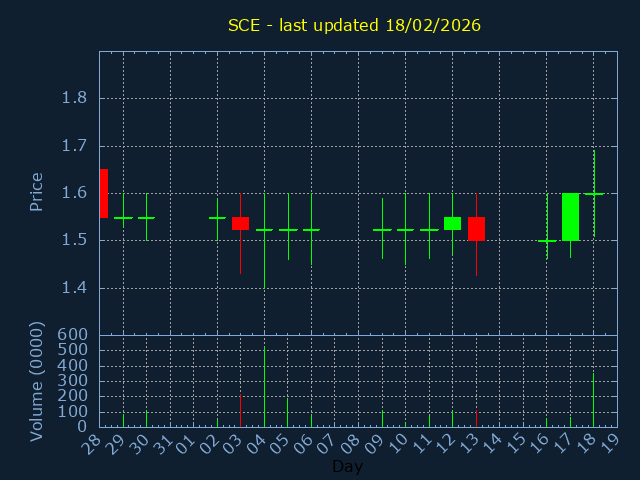
Task: Select the day 19 tick label
Action: tap(611, 441)
